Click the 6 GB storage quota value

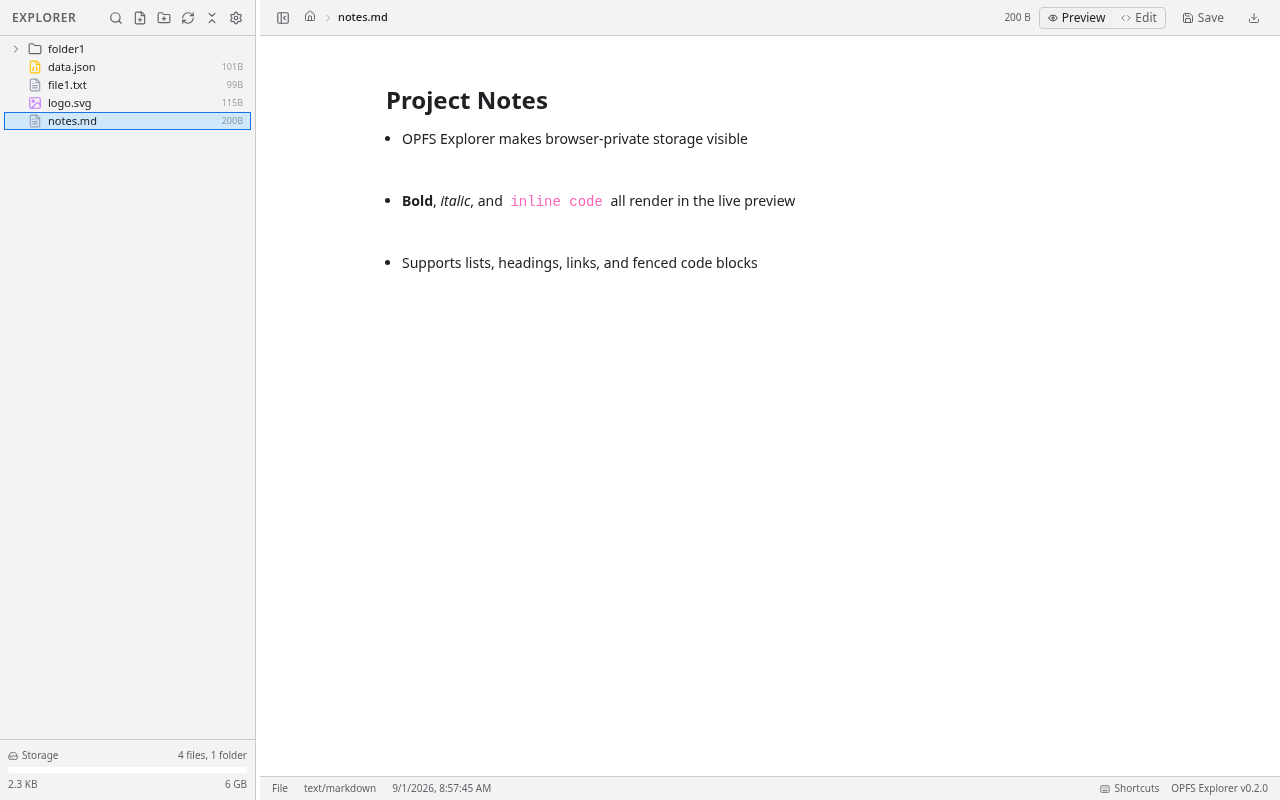236,784
